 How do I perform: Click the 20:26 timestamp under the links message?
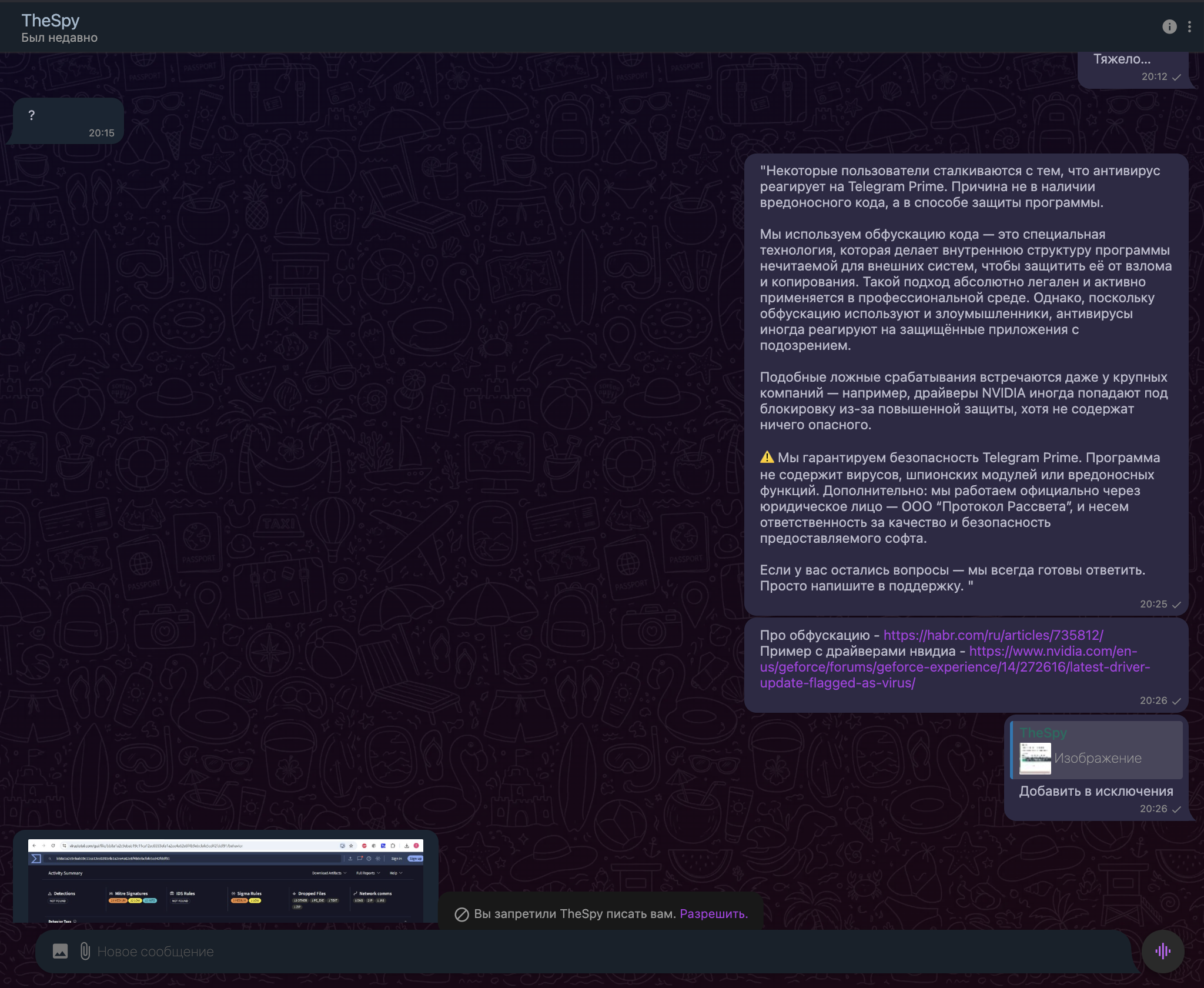coord(1153,700)
